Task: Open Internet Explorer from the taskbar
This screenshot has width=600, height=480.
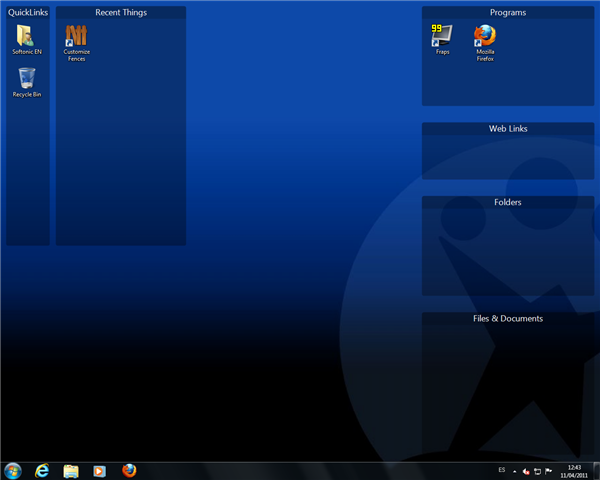Action: pos(42,470)
